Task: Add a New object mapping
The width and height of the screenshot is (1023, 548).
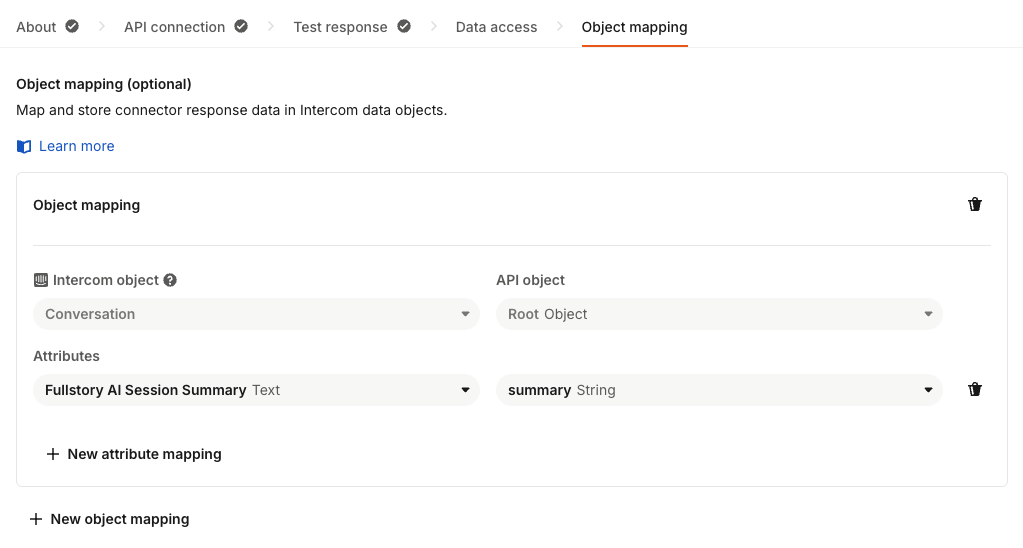Action: point(109,519)
